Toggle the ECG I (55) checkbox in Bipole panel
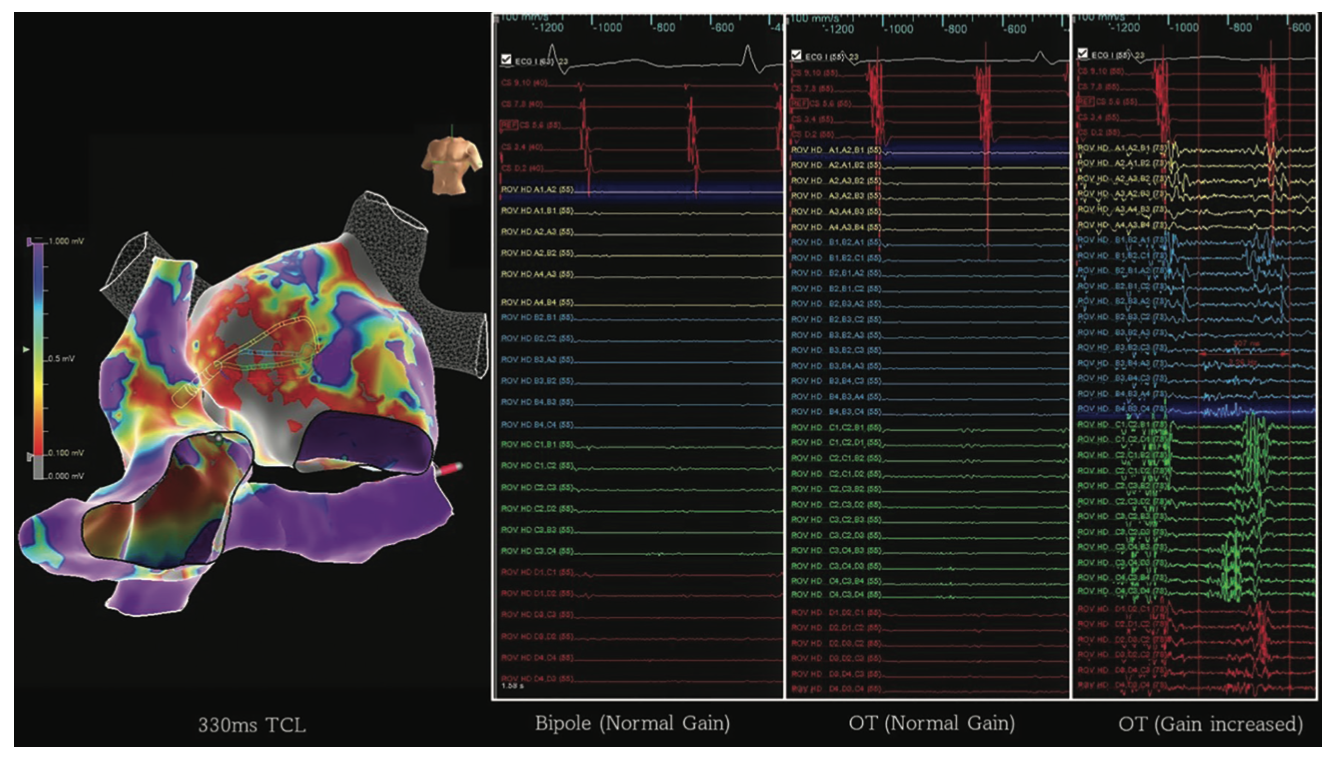The width and height of the screenshot is (1332, 758). click(506, 60)
